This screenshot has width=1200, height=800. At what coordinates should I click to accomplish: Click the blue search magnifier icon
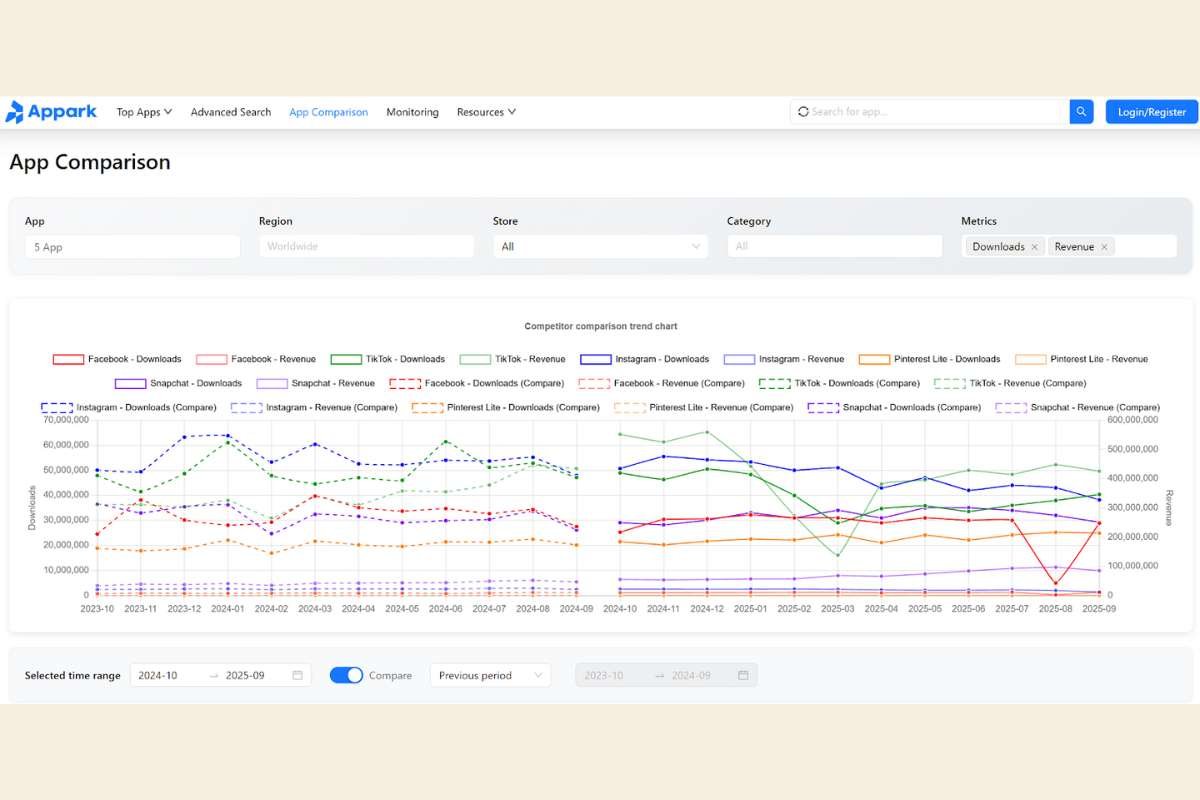point(1081,112)
